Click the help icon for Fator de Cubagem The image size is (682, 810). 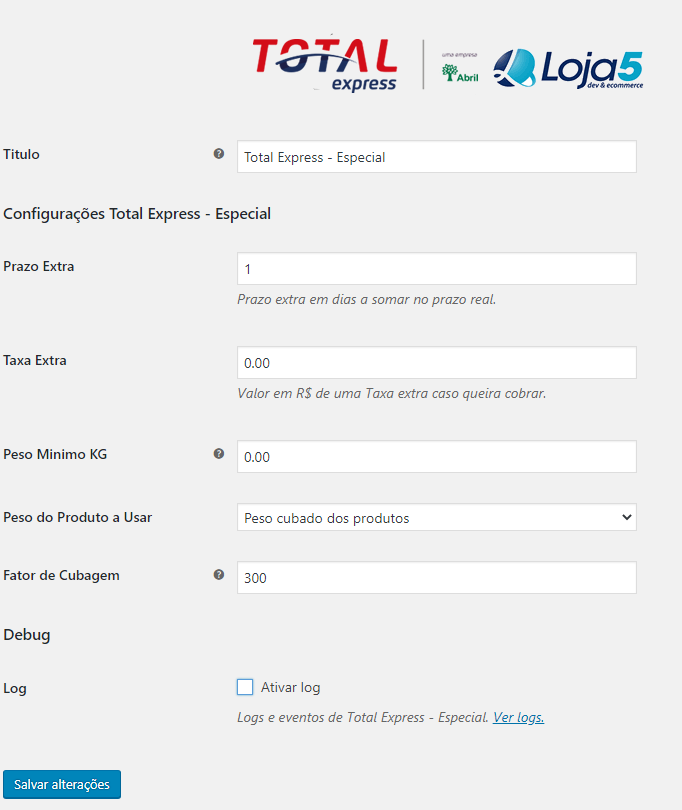[x=219, y=574]
